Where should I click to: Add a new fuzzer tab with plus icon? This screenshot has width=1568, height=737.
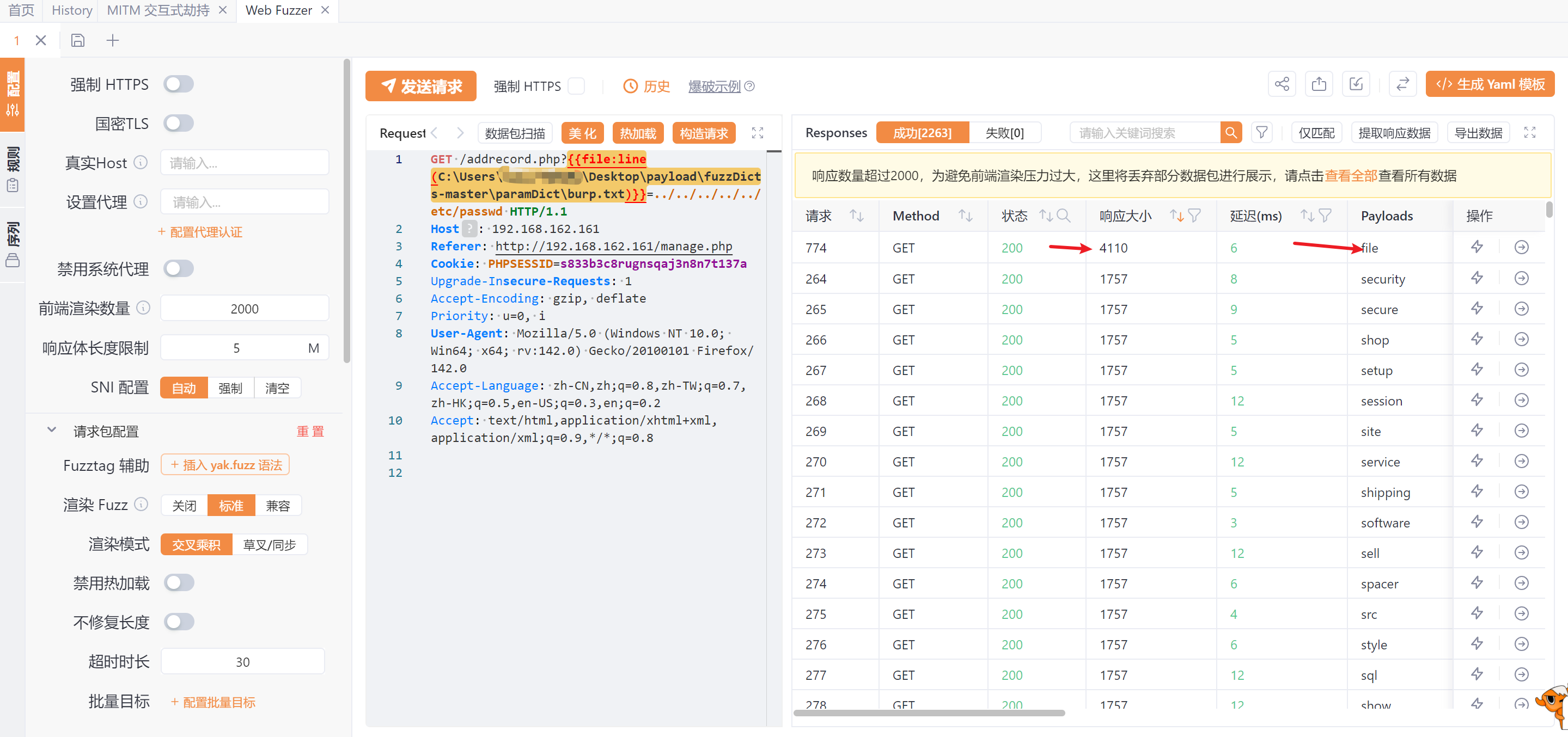[113, 40]
